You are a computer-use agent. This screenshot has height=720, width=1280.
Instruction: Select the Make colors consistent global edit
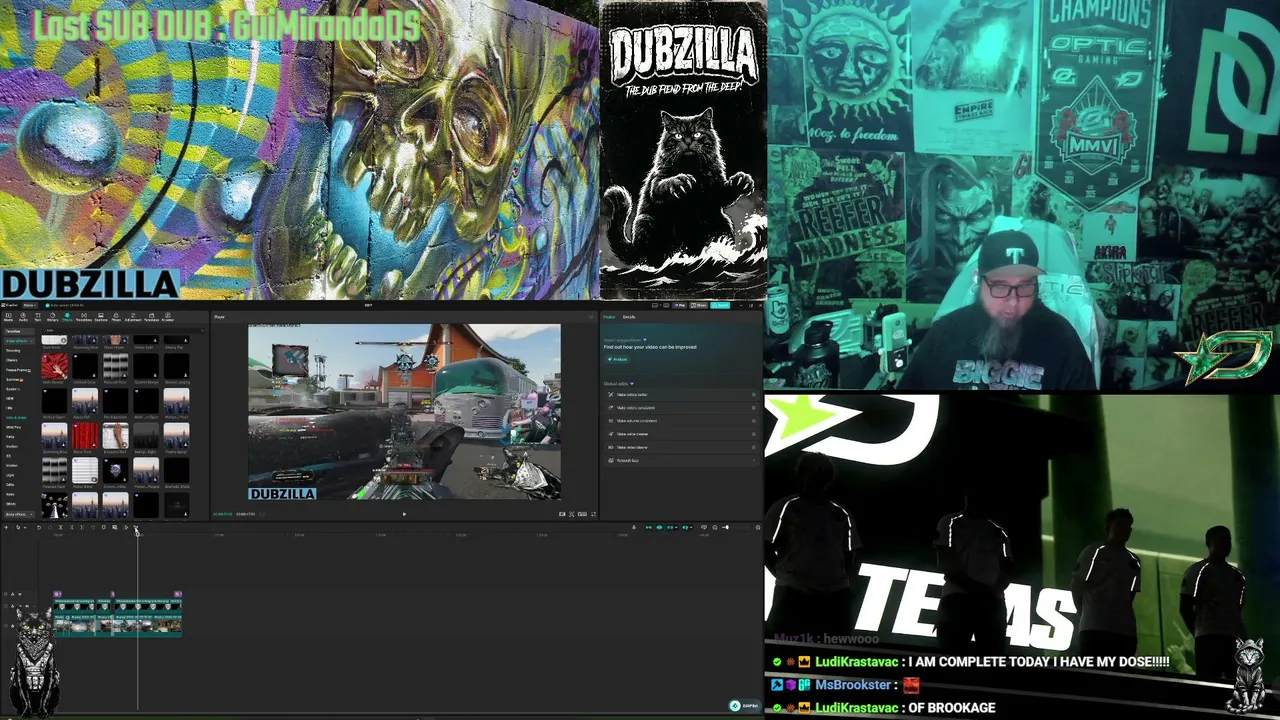pos(680,408)
